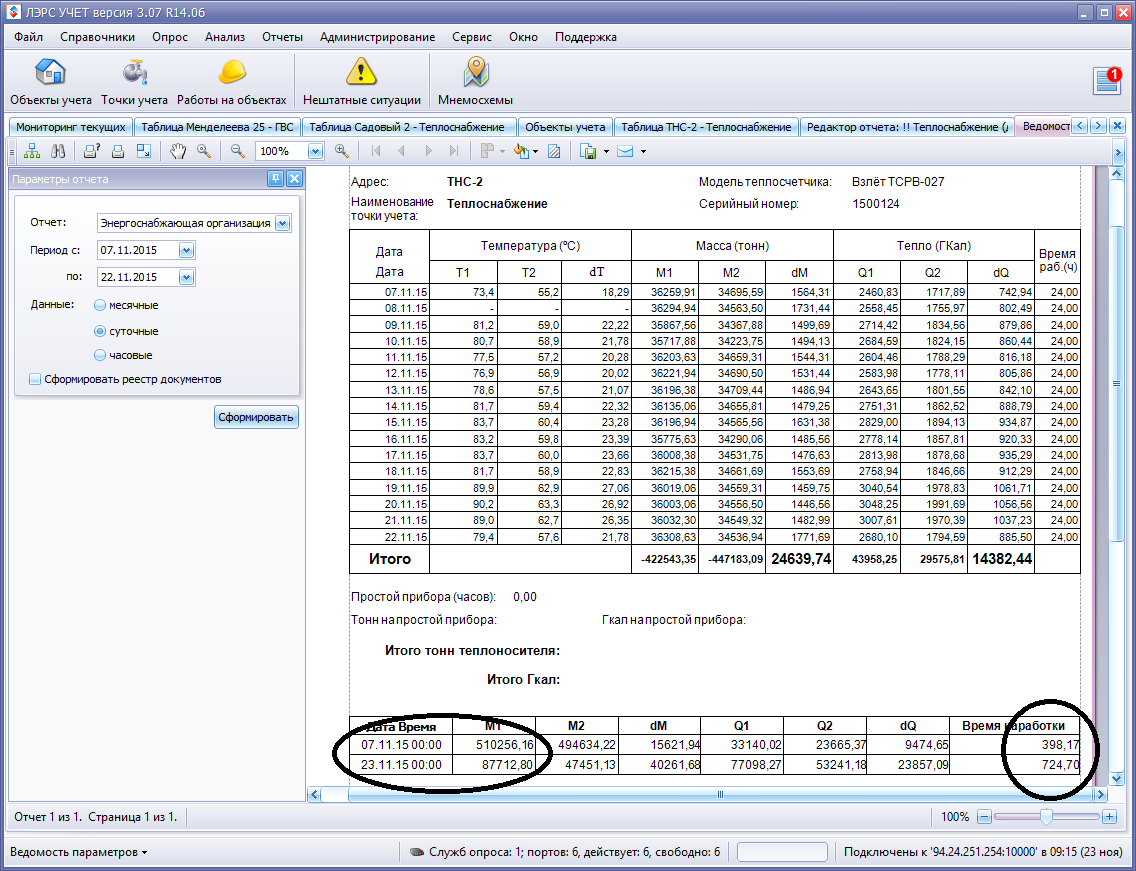Screen dimensions: 1136x871
Task: Select the часовые data option
Action: coord(100,355)
